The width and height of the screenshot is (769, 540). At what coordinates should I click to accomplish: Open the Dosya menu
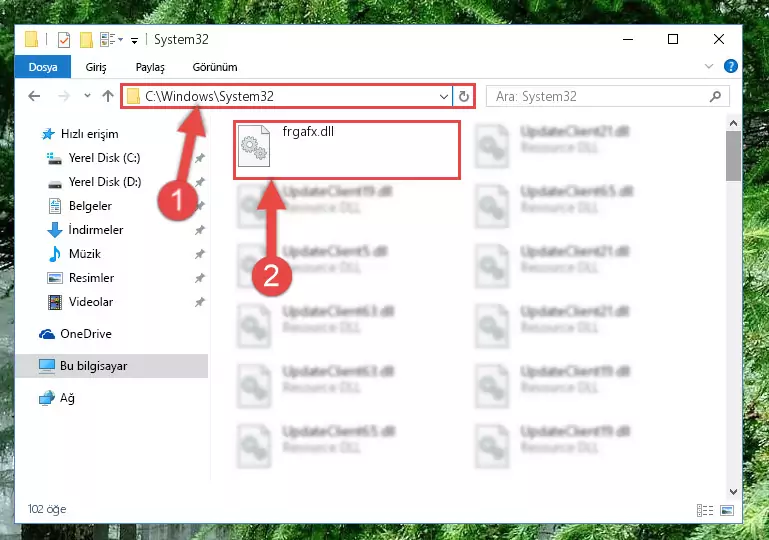coord(43,67)
